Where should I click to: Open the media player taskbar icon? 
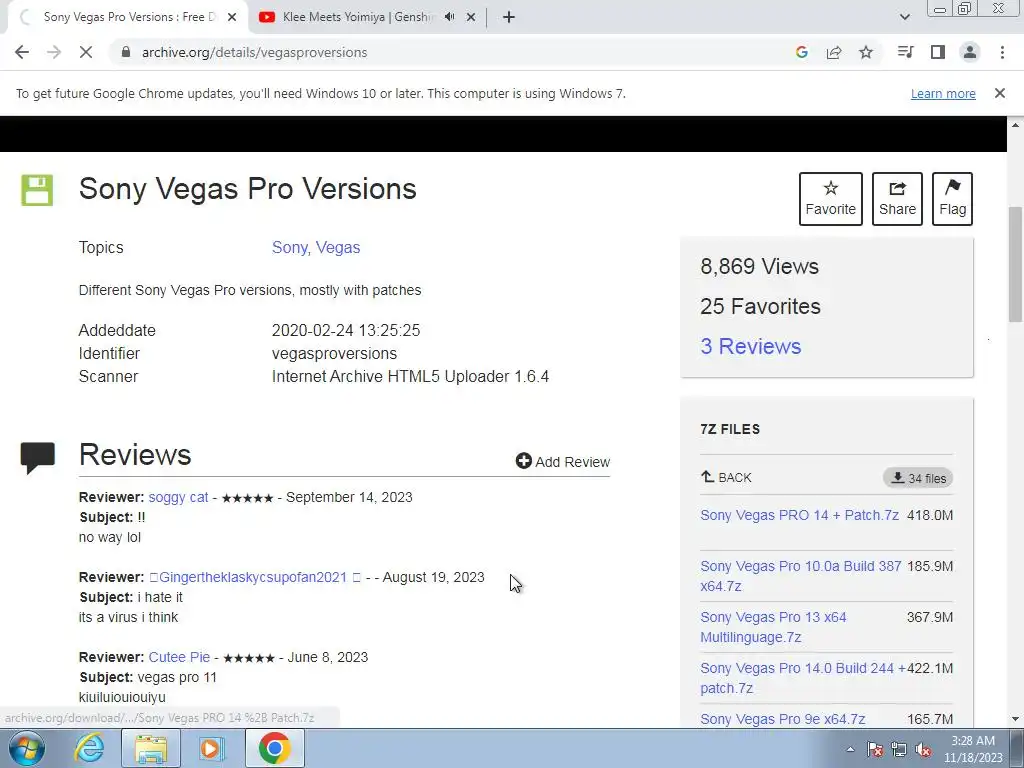(x=211, y=748)
